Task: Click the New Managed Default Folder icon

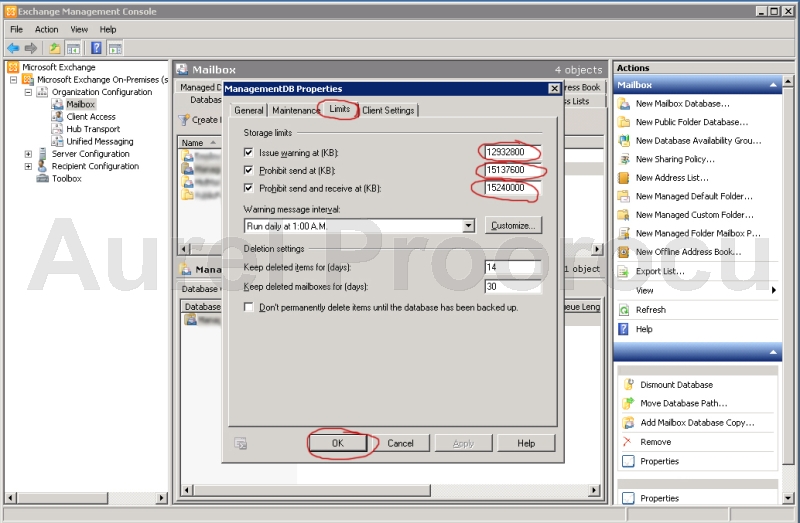Action: 623,196
